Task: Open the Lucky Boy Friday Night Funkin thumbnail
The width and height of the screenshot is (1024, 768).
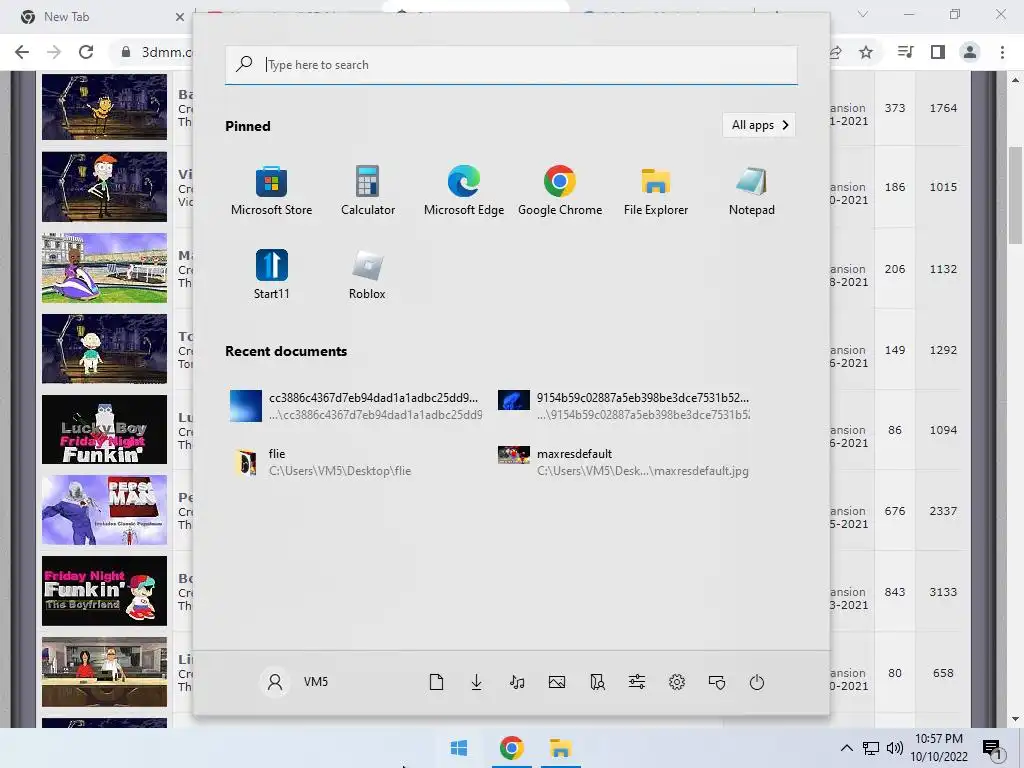Action: point(104,430)
